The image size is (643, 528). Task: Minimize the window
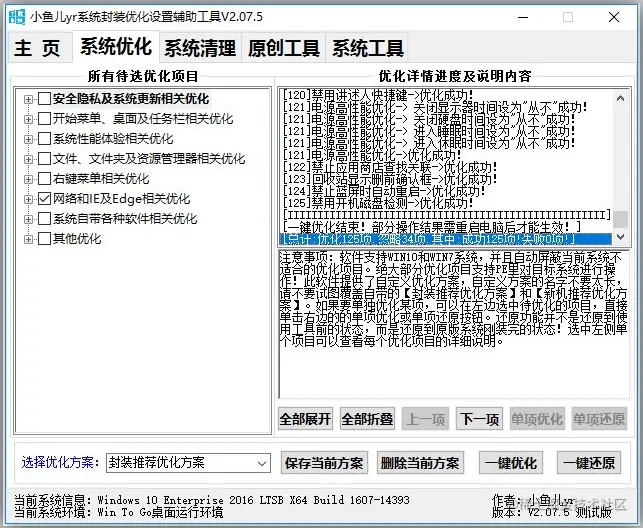pos(523,17)
